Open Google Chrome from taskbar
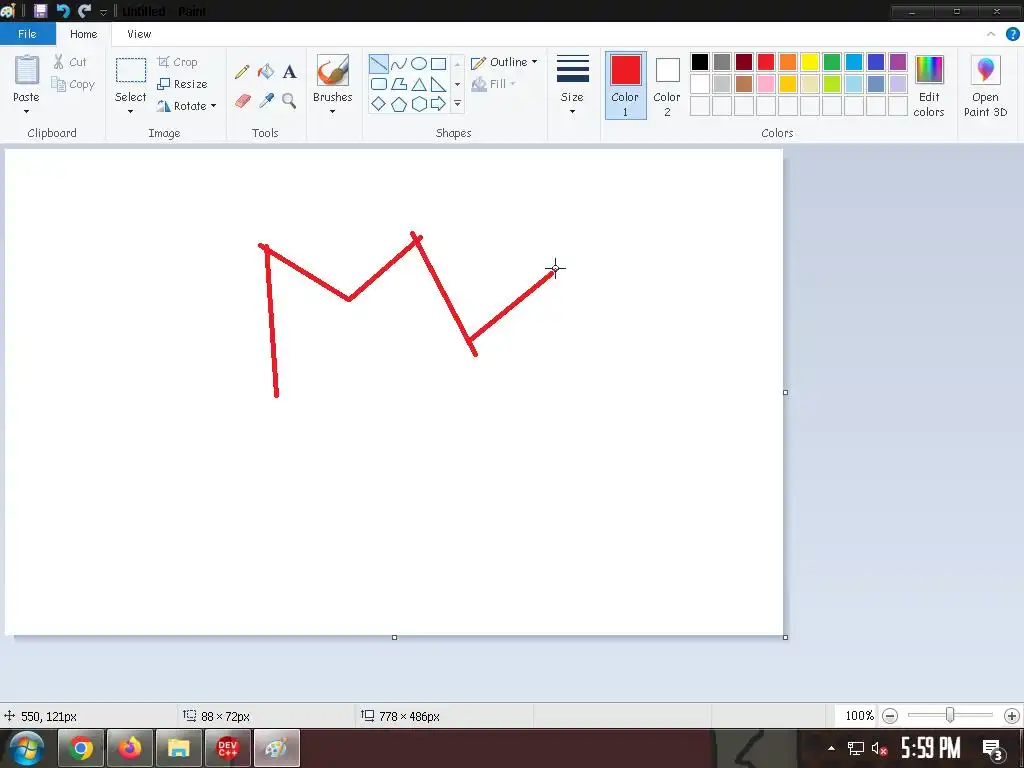Viewport: 1024px width, 768px height. point(81,748)
